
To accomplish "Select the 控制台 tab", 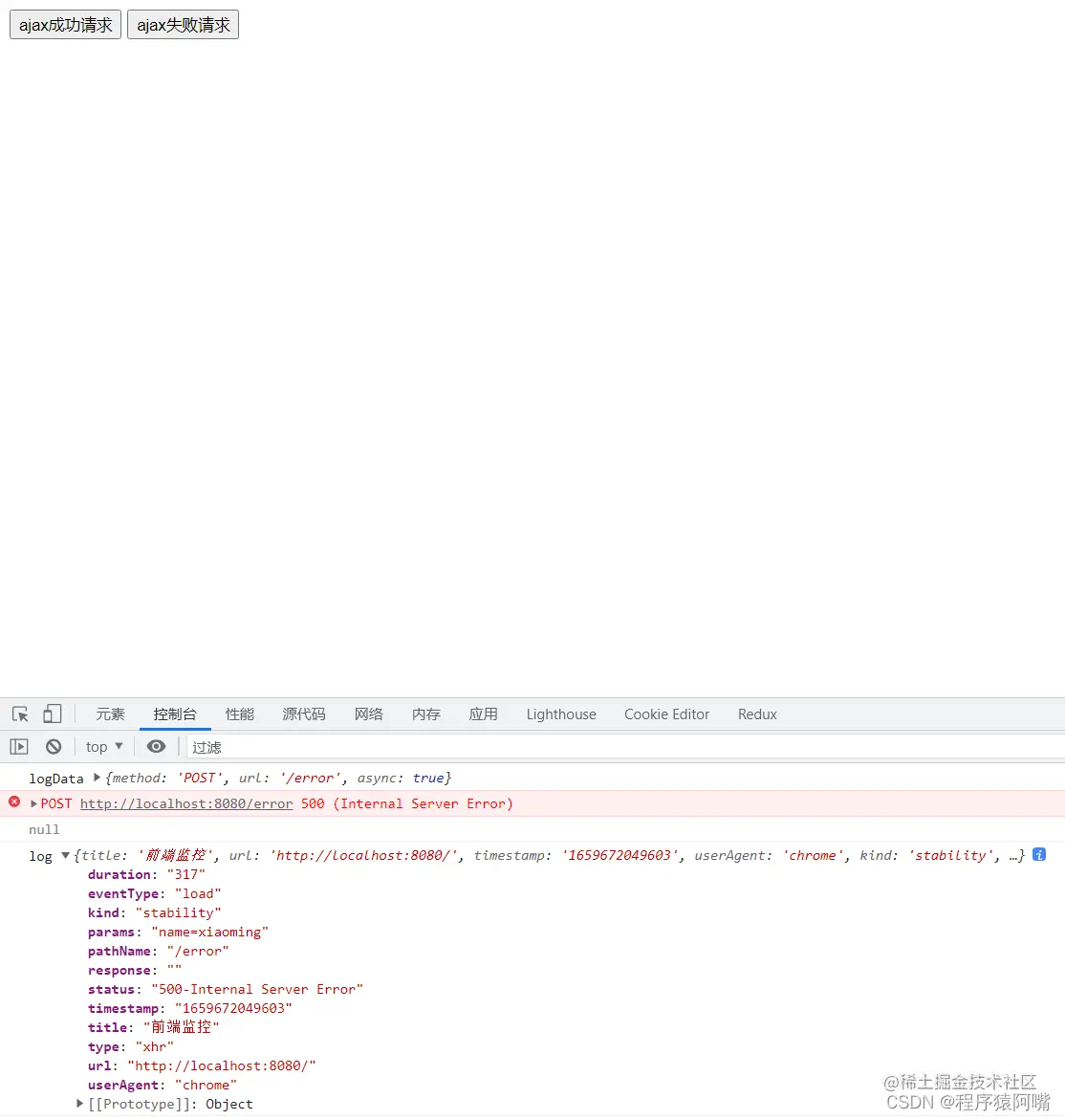I will (x=175, y=714).
